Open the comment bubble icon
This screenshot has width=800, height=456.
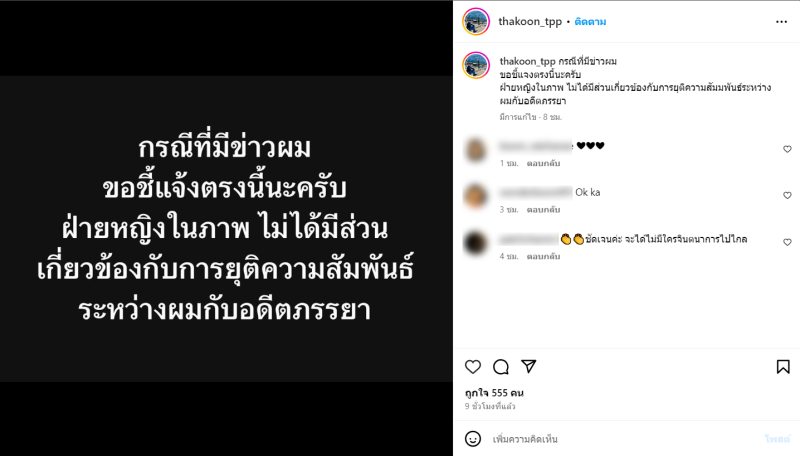tap(501, 367)
